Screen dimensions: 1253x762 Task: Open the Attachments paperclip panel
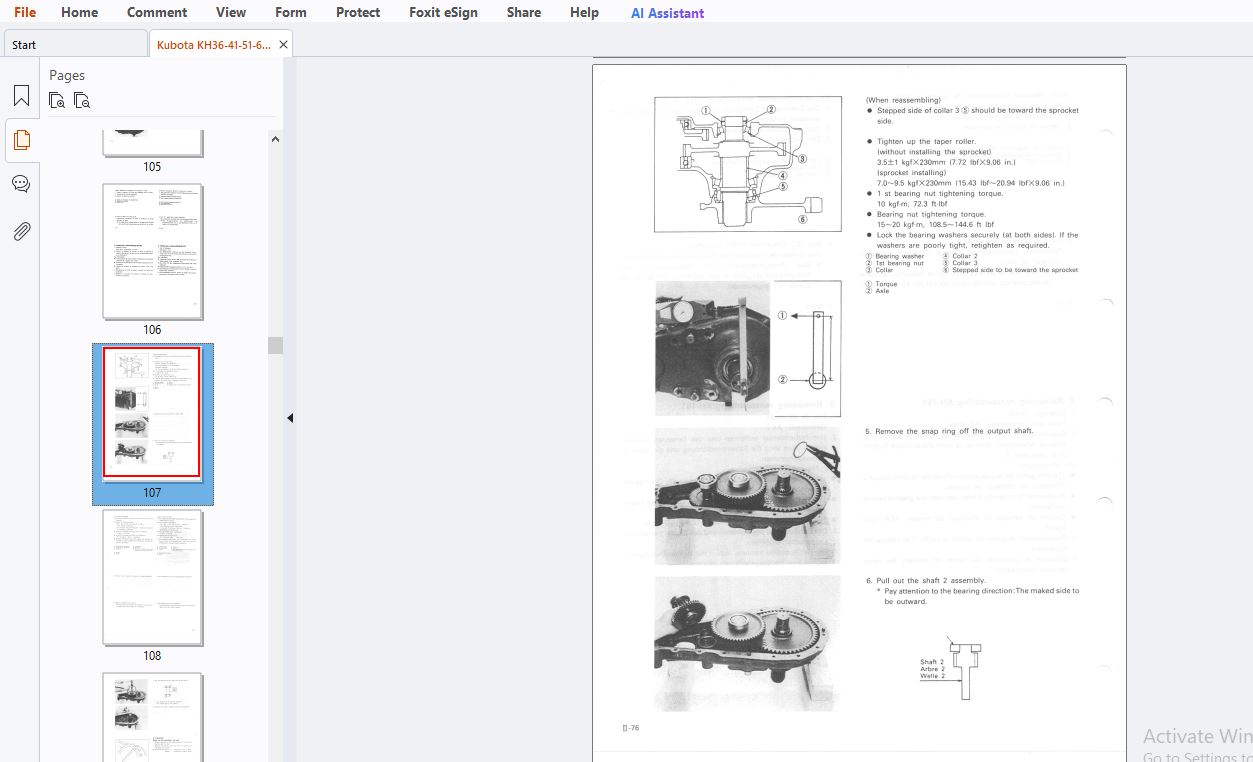pyautogui.click(x=21, y=231)
